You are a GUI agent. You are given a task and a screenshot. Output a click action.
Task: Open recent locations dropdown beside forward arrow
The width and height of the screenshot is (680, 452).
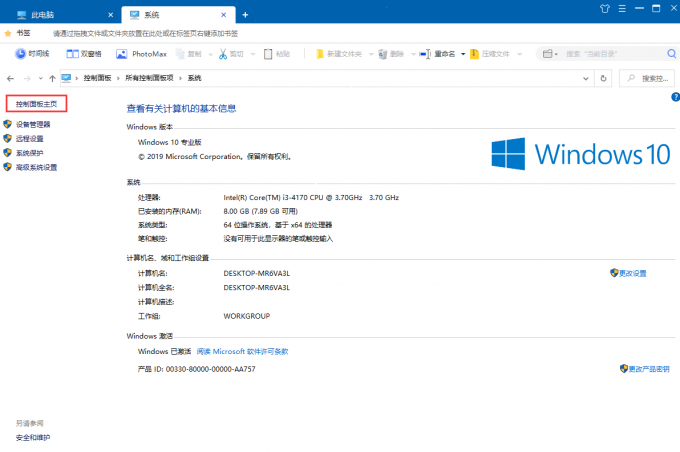point(40,79)
